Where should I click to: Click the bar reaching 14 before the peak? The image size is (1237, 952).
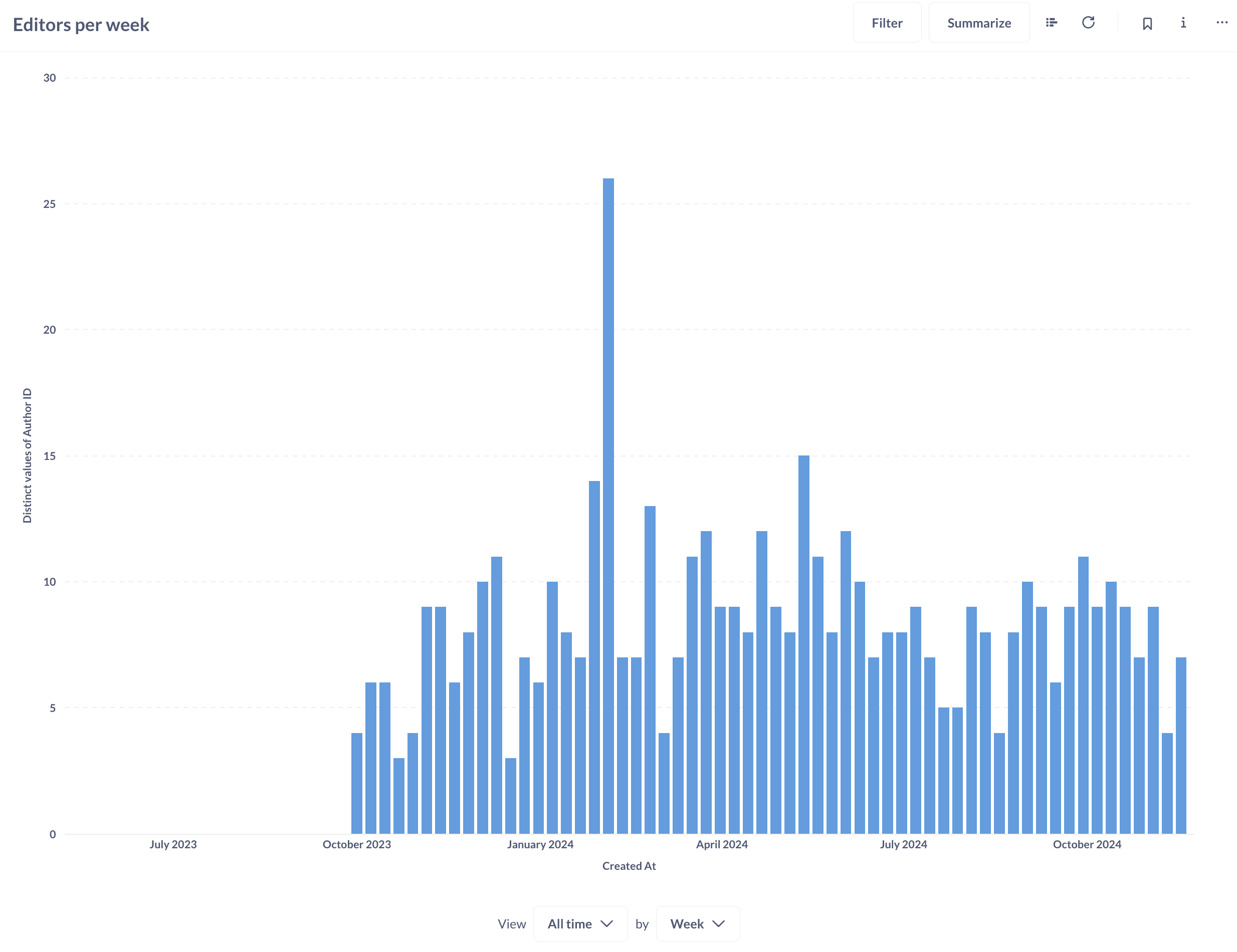click(x=594, y=657)
